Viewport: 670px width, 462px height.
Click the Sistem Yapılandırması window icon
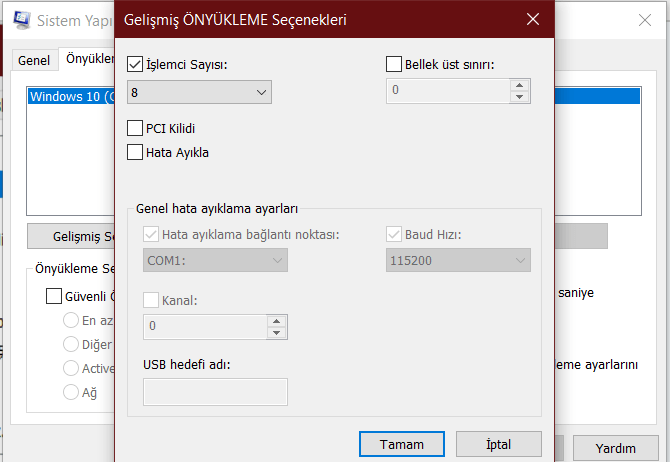pyautogui.click(x=20, y=19)
